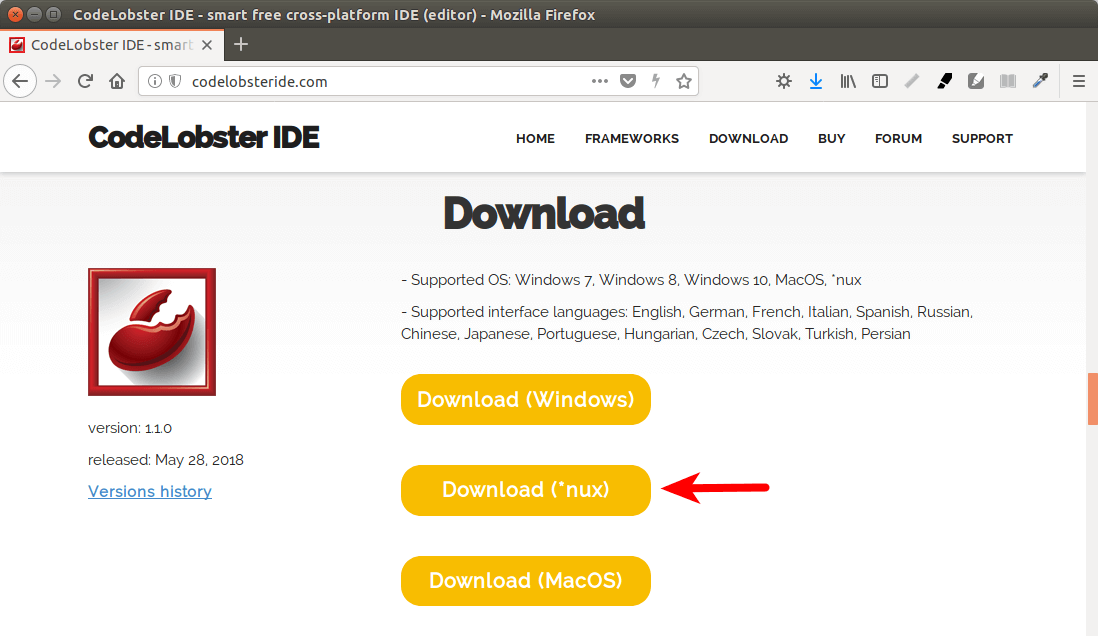1098x636 pixels.
Task: Toggle the Firefox sidebar view
Action: tap(880, 82)
